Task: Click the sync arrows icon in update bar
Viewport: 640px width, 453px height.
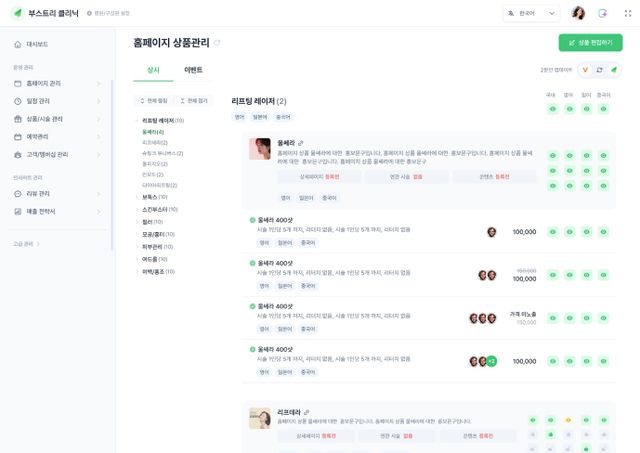Action: pos(599,70)
